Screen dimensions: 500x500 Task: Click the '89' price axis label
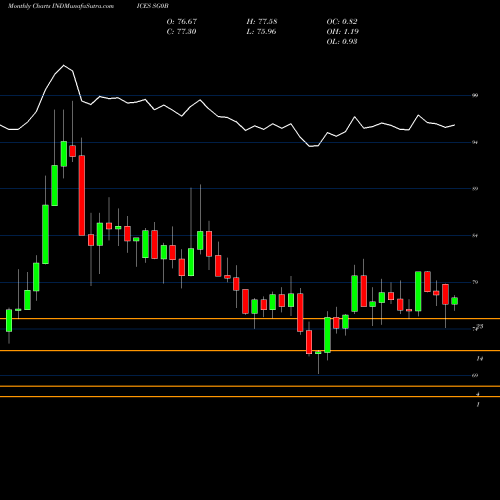(475, 189)
